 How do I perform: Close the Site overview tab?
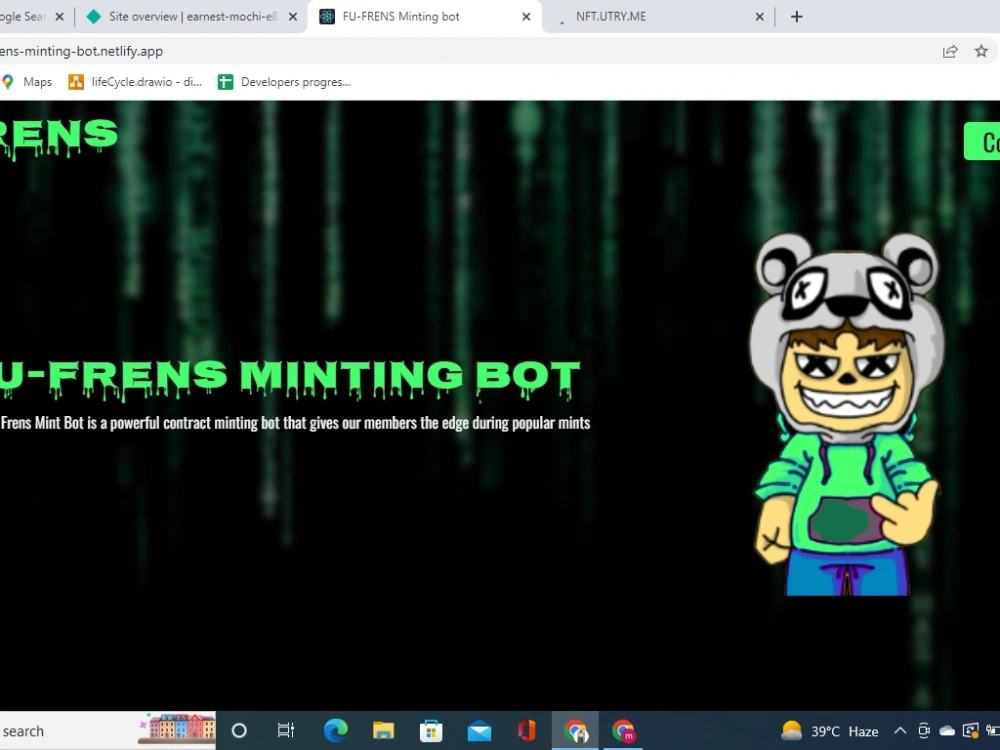pyautogui.click(x=293, y=17)
